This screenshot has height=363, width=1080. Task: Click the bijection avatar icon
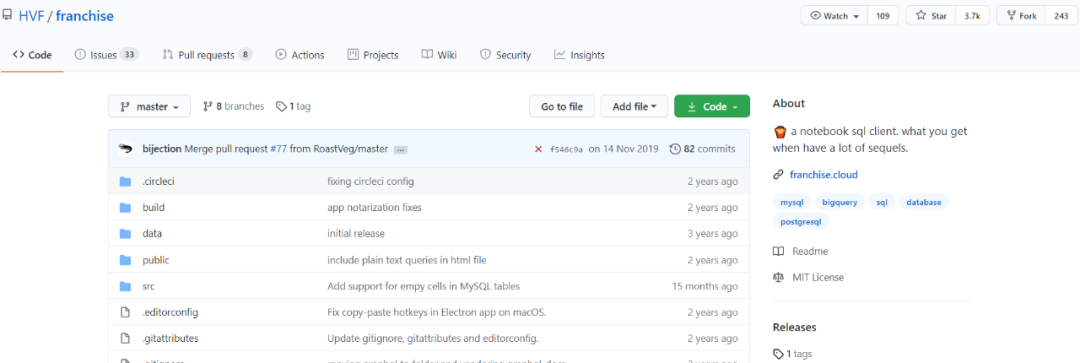tap(125, 149)
